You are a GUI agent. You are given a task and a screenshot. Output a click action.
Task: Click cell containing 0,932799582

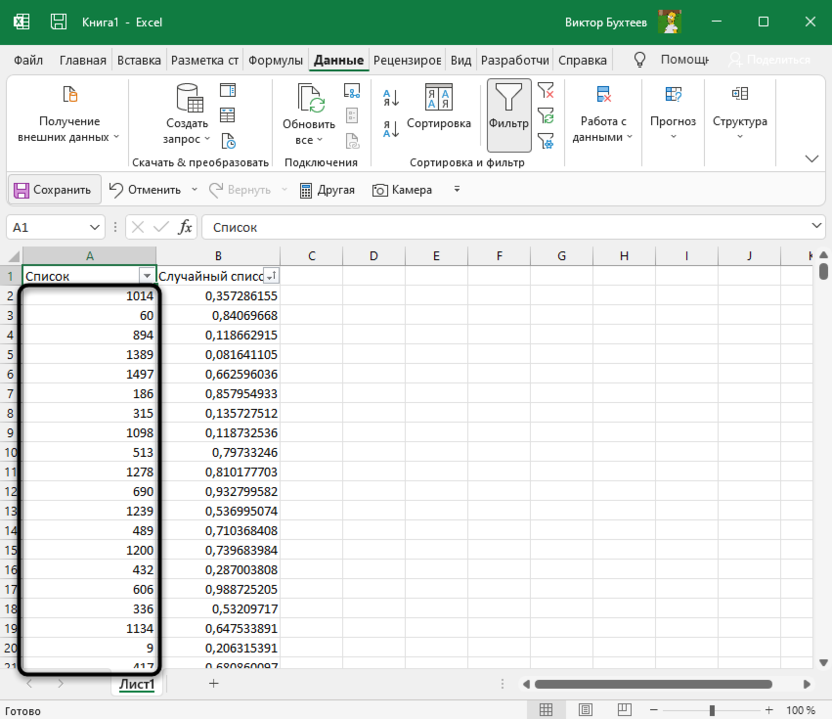click(x=218, y=491)
